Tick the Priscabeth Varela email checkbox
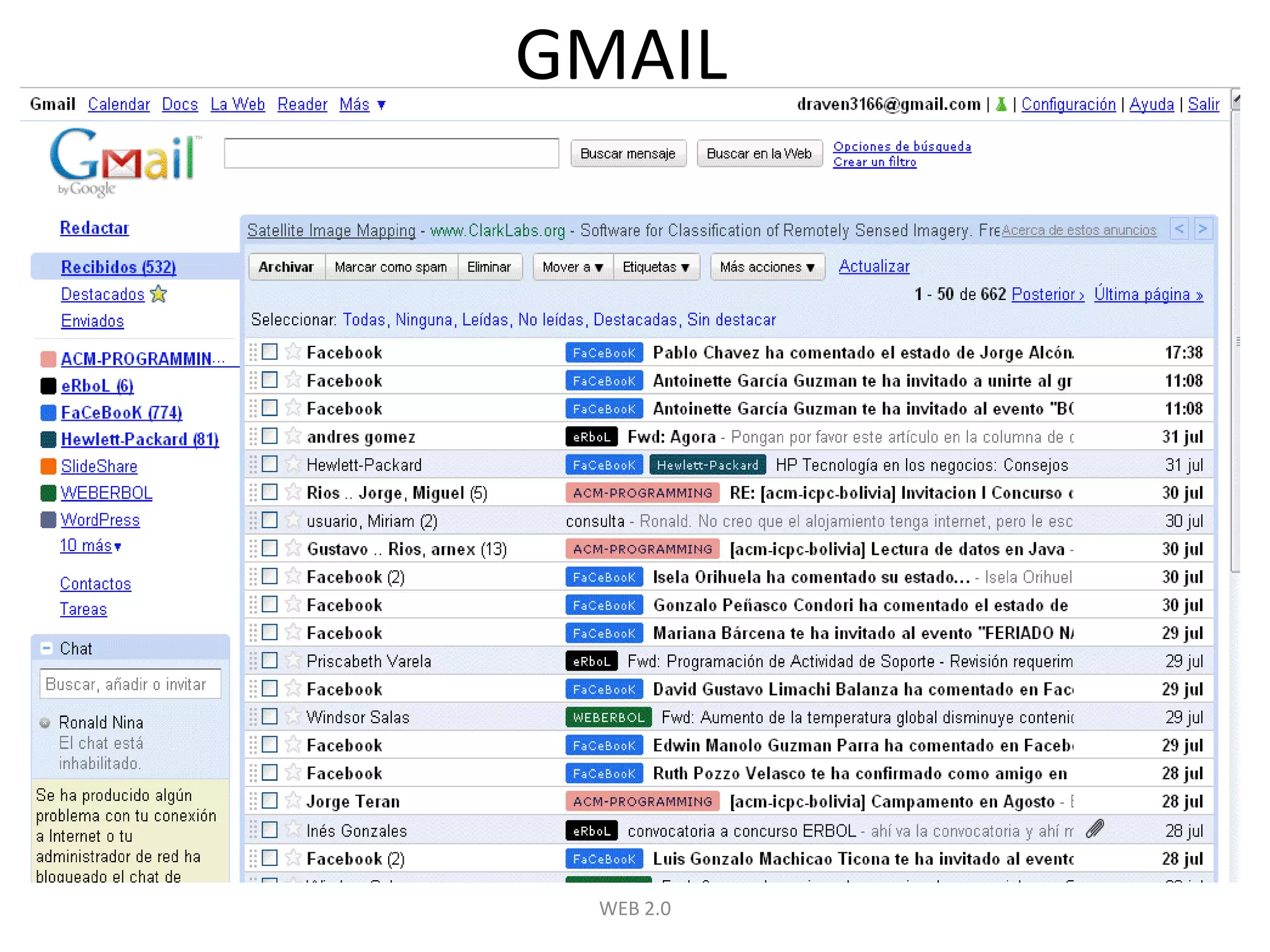 point(270,661)
